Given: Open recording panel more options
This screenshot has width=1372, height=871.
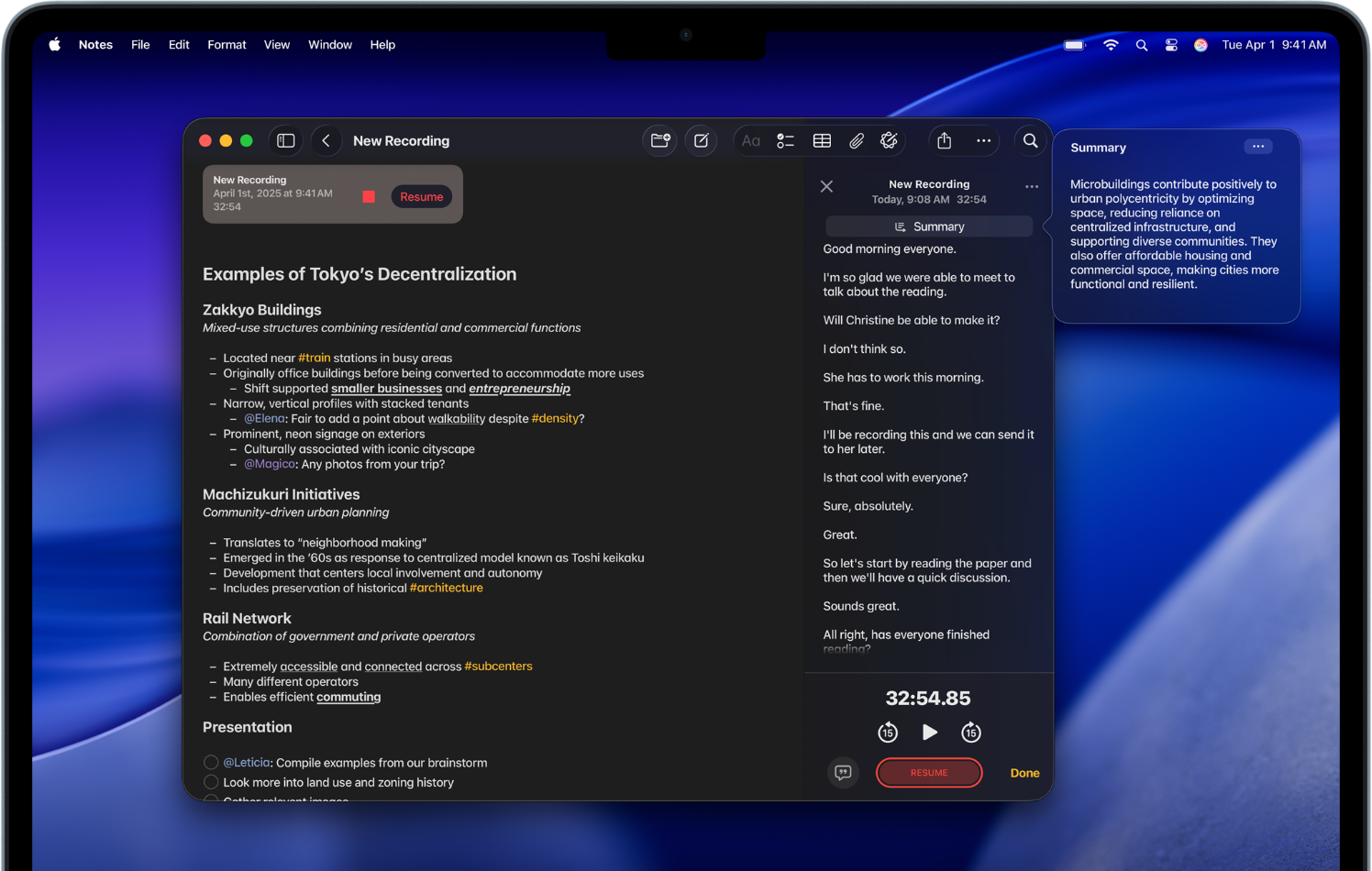Looking at the screenshot, I should tap(1032, 186).
